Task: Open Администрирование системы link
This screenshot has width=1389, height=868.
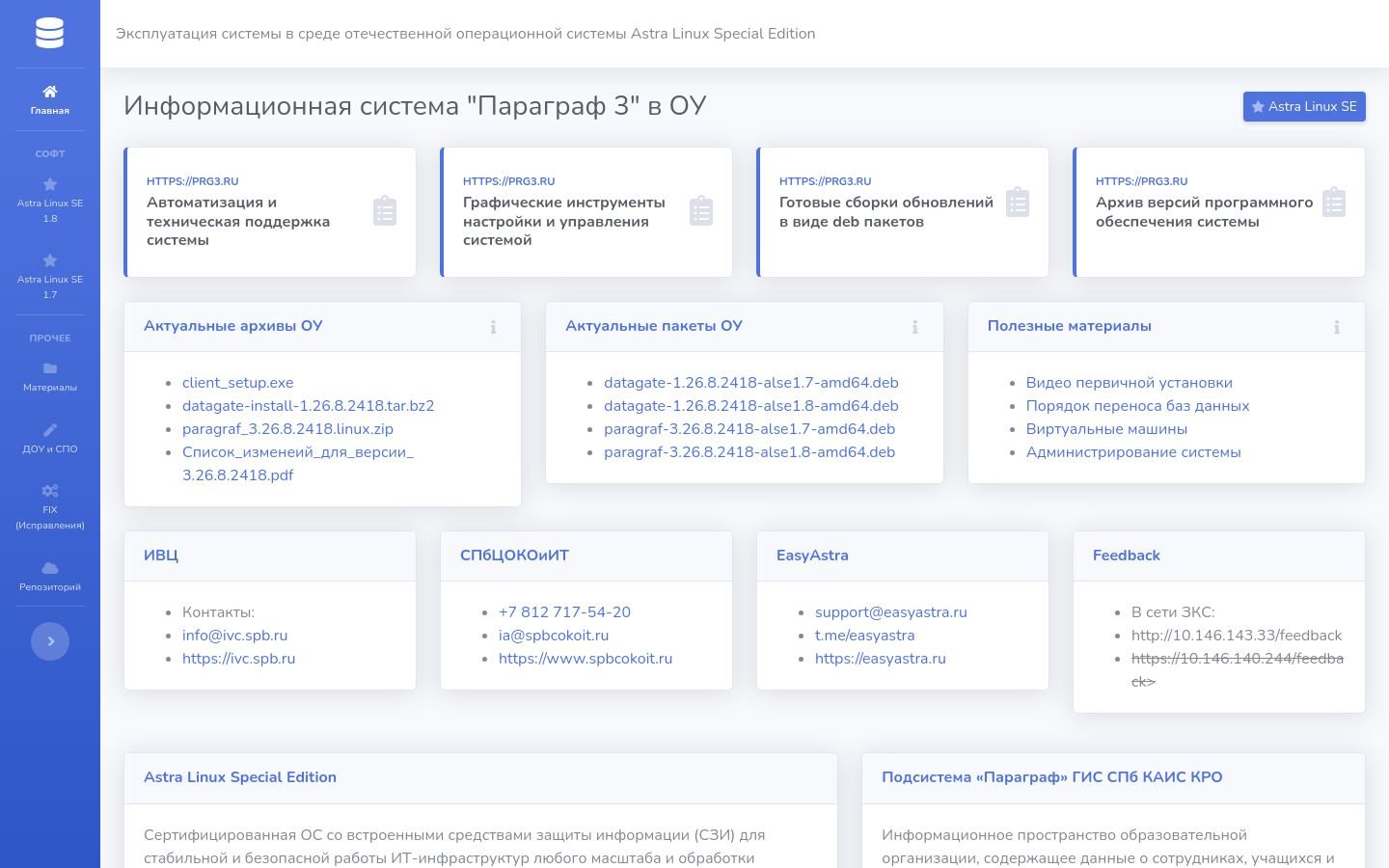Action: pos(1133,452)
